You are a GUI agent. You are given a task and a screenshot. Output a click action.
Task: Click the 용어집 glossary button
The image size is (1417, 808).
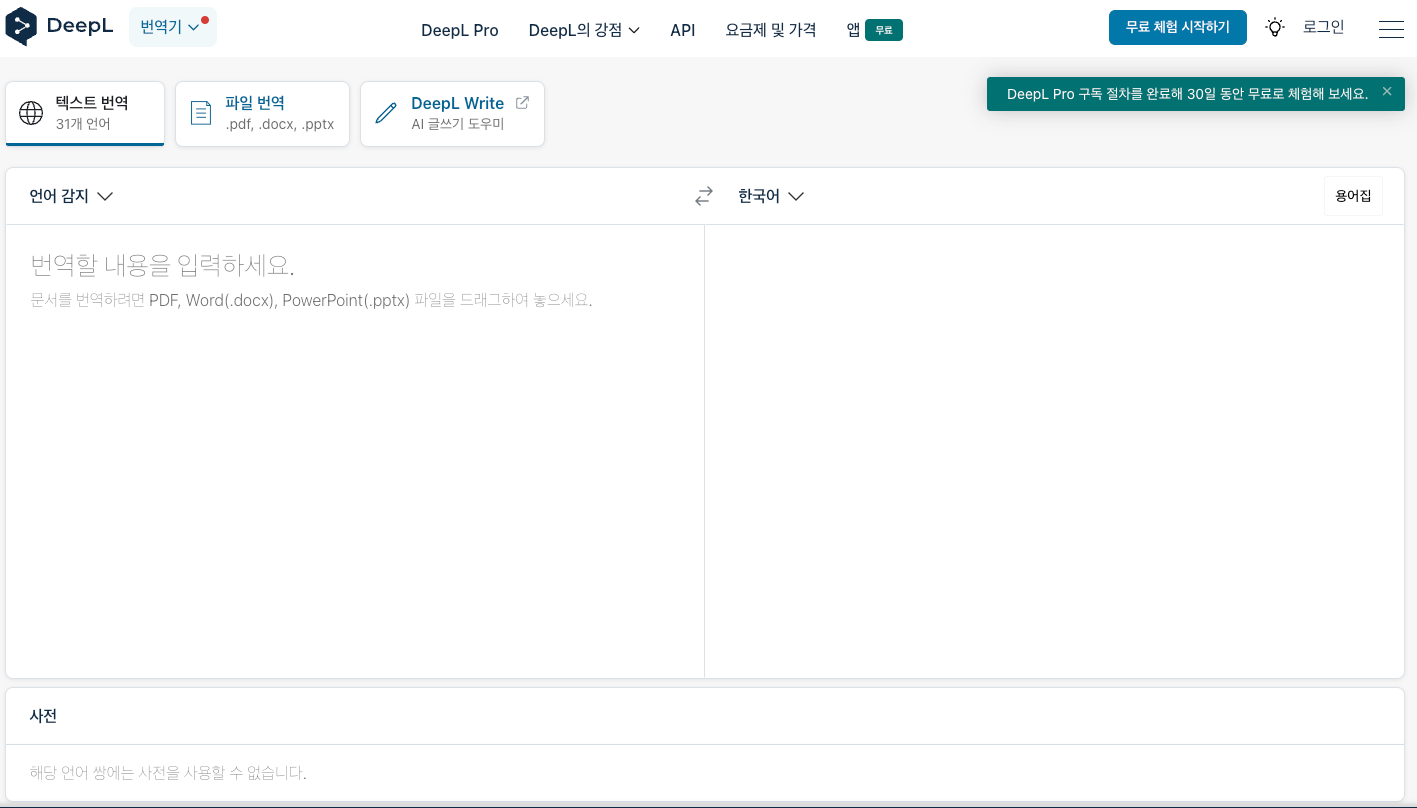click(x=1353, y=196)
